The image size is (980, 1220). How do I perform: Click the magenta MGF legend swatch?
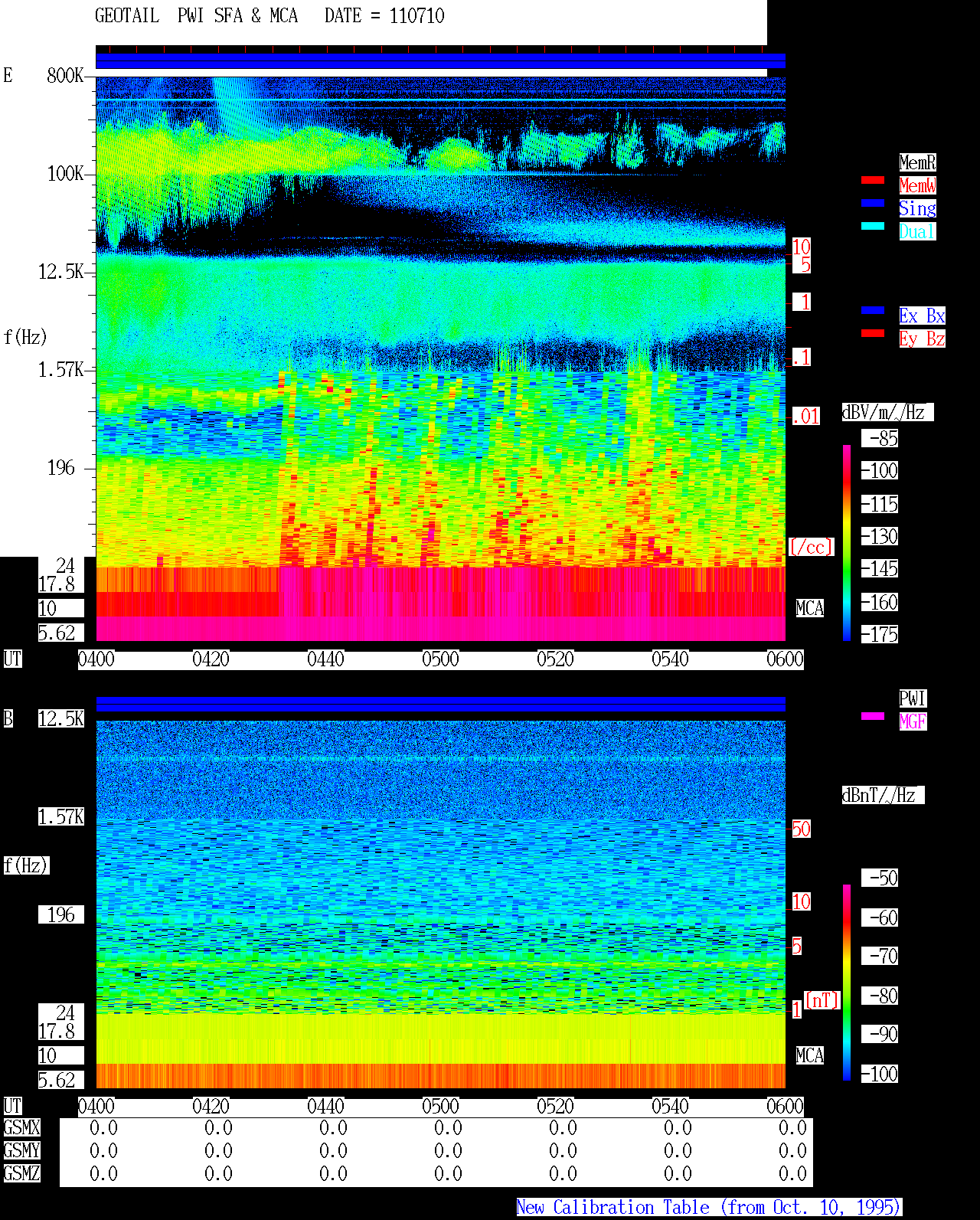coord(873,716)
